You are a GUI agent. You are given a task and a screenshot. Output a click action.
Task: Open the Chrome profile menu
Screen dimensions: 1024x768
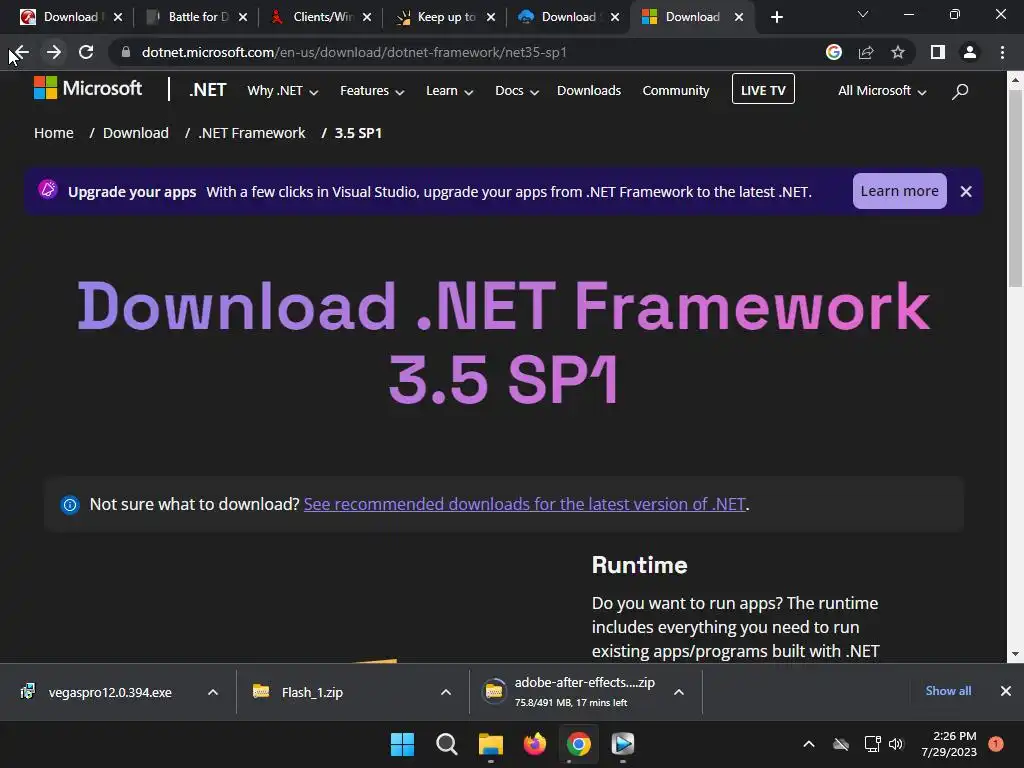click(x=970, y=52)
